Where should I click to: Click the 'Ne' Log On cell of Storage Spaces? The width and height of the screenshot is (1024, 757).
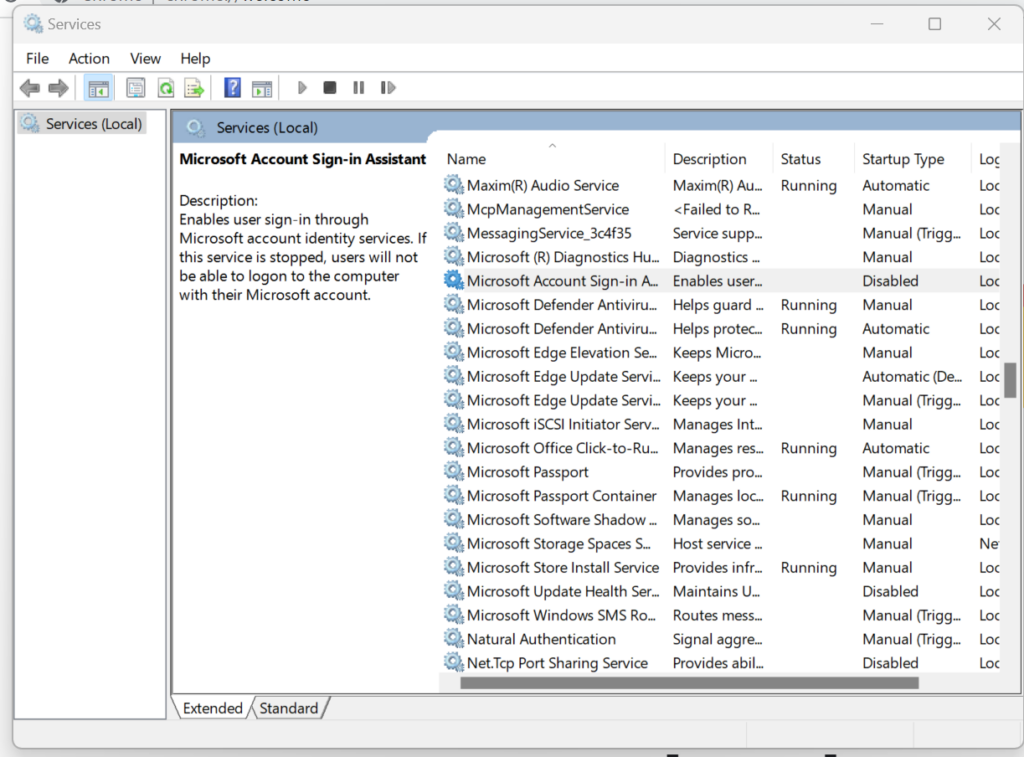pyautogui.click(x=989, y=543)
